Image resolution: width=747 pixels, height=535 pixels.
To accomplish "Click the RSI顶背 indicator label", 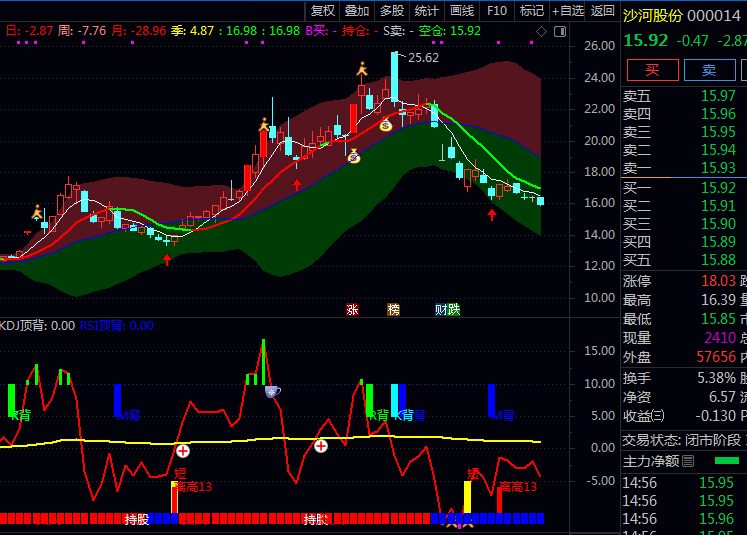I will click(x=116, y=326).
